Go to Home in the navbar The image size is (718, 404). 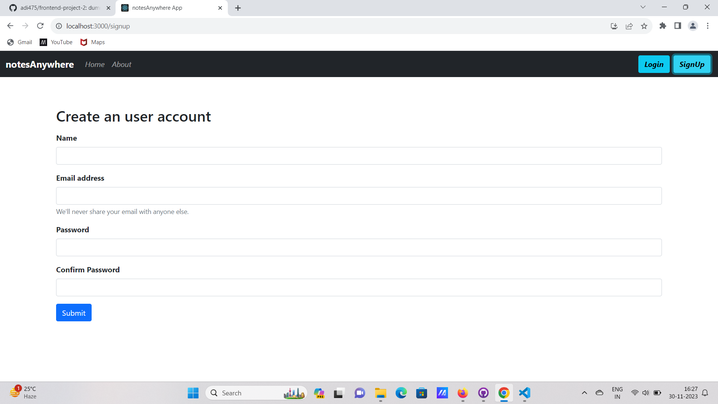click(95, 65)
